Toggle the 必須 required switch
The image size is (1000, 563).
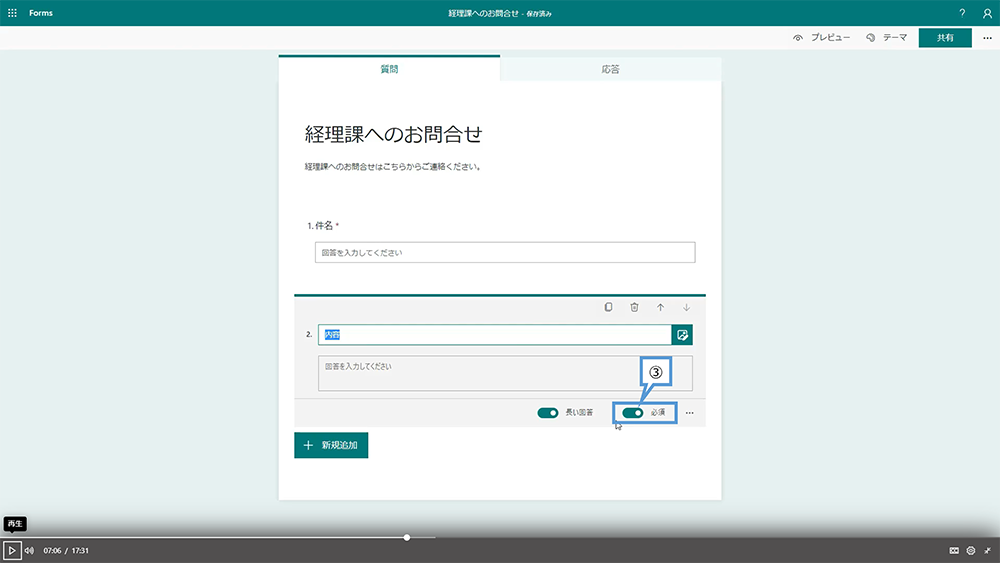pos(633,413)
